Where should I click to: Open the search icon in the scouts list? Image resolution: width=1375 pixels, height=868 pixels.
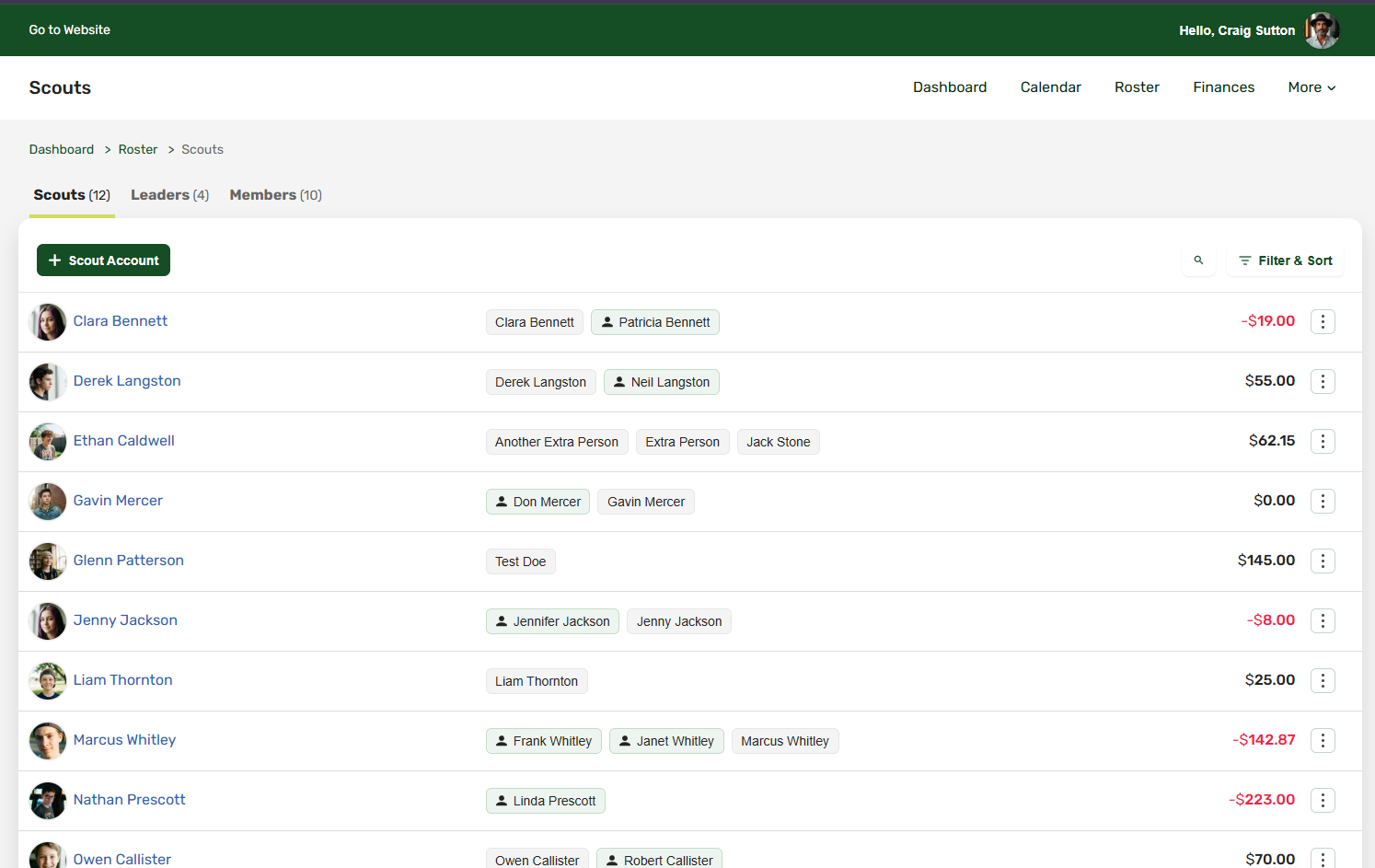pyautogui.click(x=1198, y=260)
